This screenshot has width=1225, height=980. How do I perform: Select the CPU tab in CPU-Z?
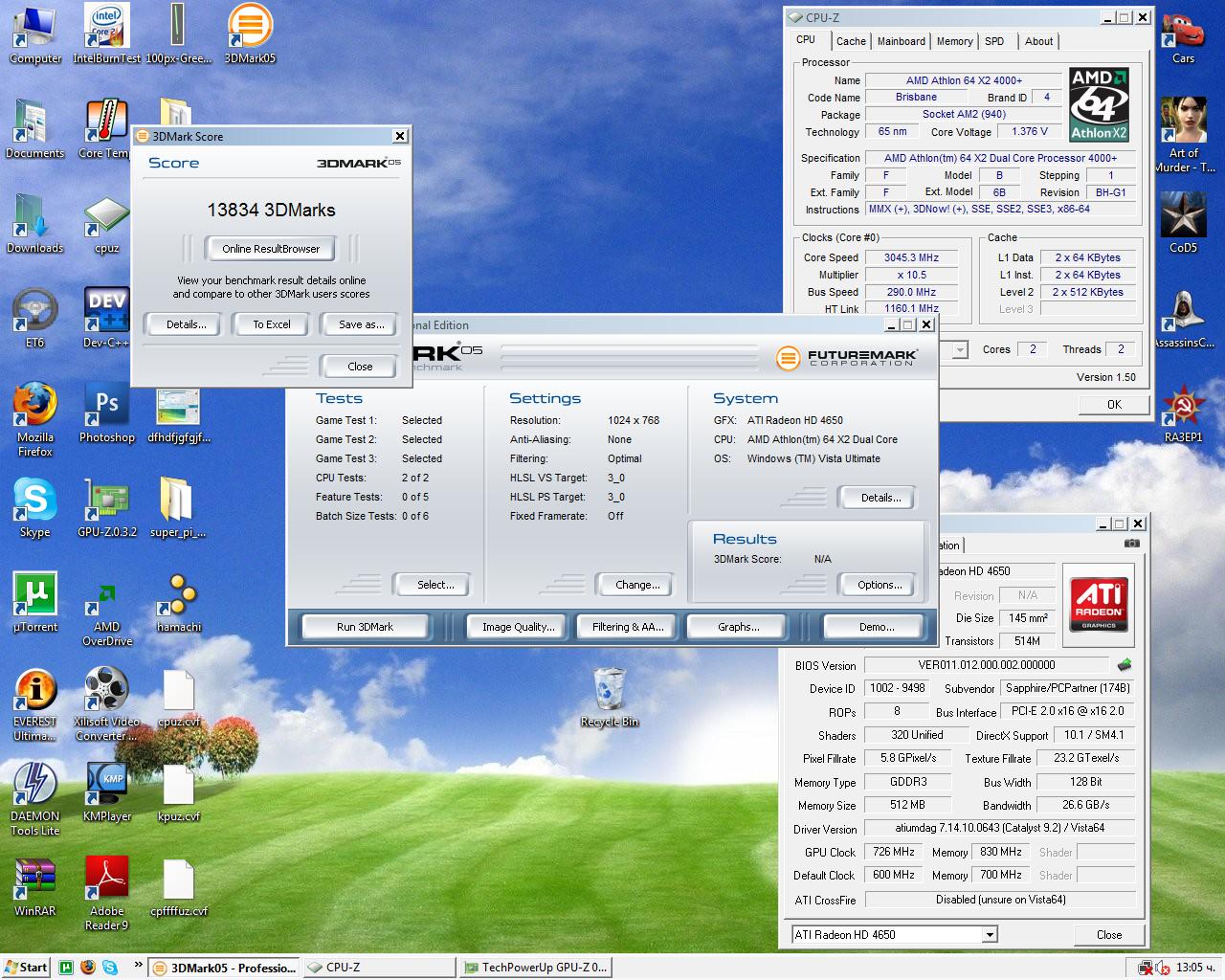tap(806, 39)
